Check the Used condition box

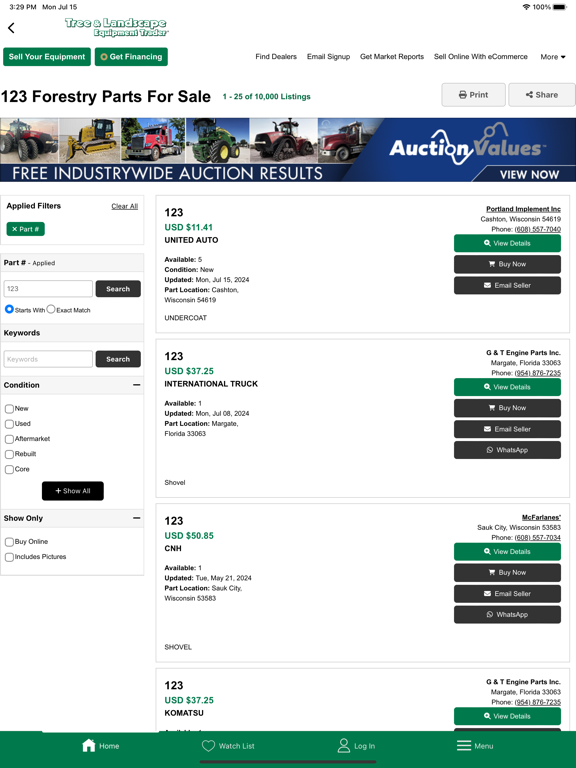(x=9, y=424)
